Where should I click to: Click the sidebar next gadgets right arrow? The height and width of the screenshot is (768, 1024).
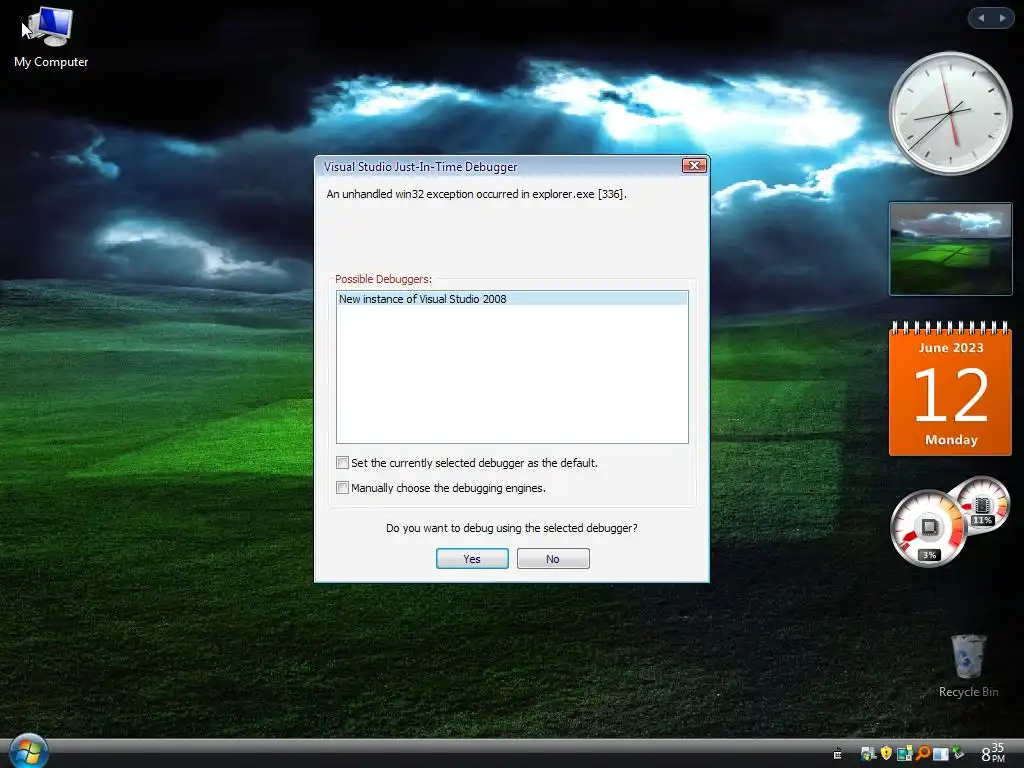pos(1002,18)
